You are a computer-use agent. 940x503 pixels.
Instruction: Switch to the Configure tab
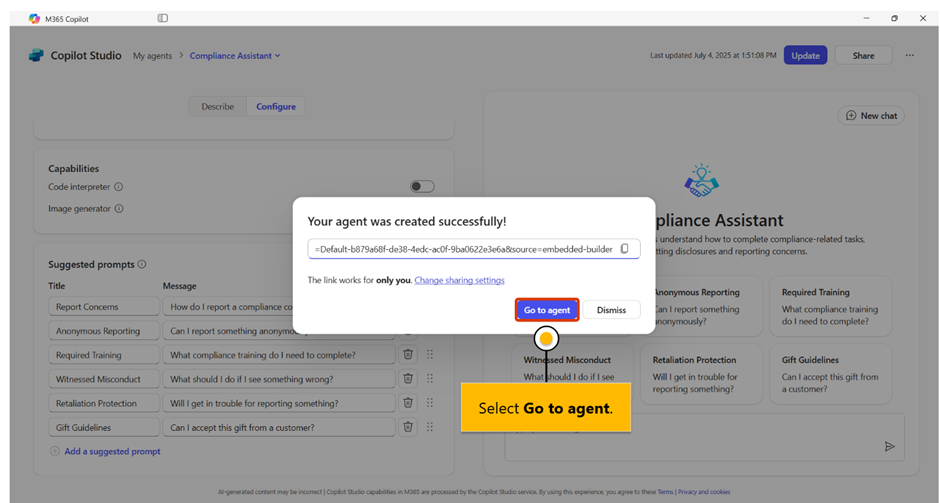(x=276, y=106)
